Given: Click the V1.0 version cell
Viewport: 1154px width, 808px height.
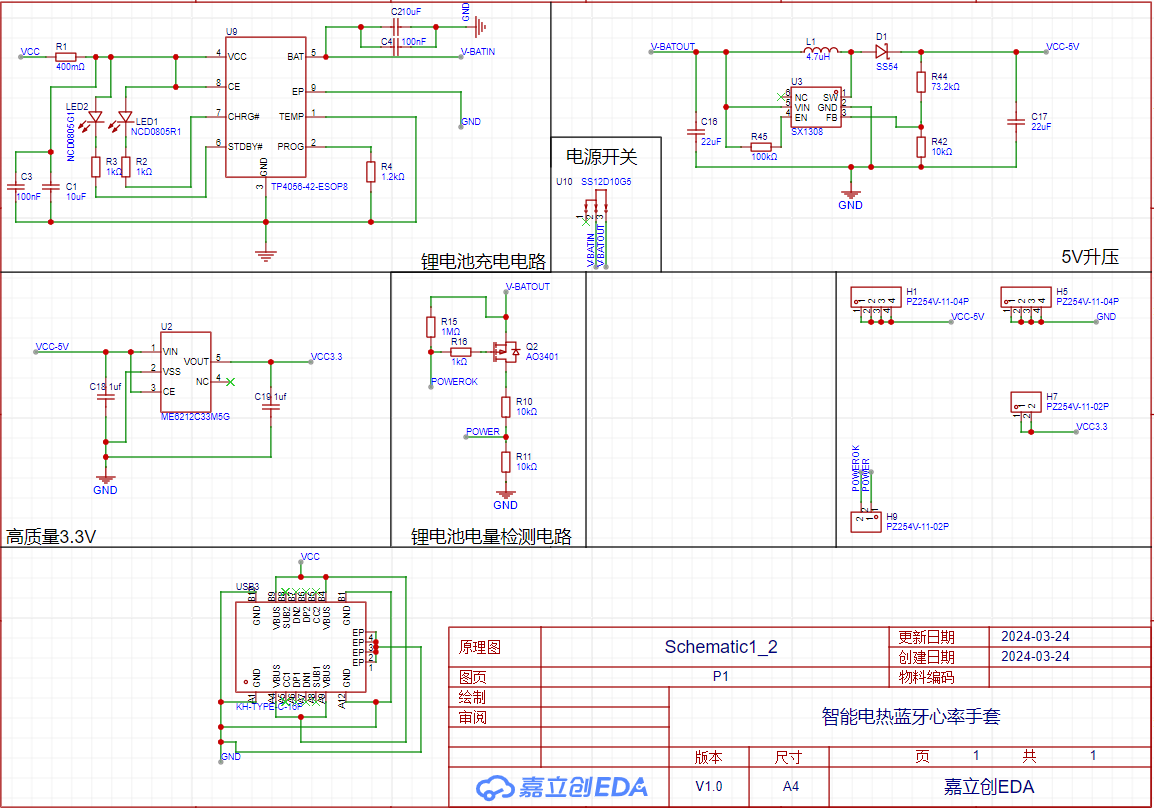Looking at the screenshot, I should (x=709, y=787).
